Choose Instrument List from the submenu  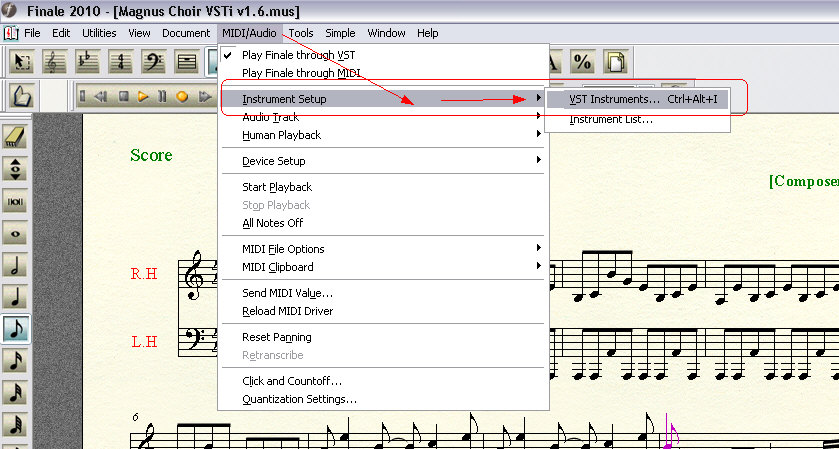pos(637,119)
